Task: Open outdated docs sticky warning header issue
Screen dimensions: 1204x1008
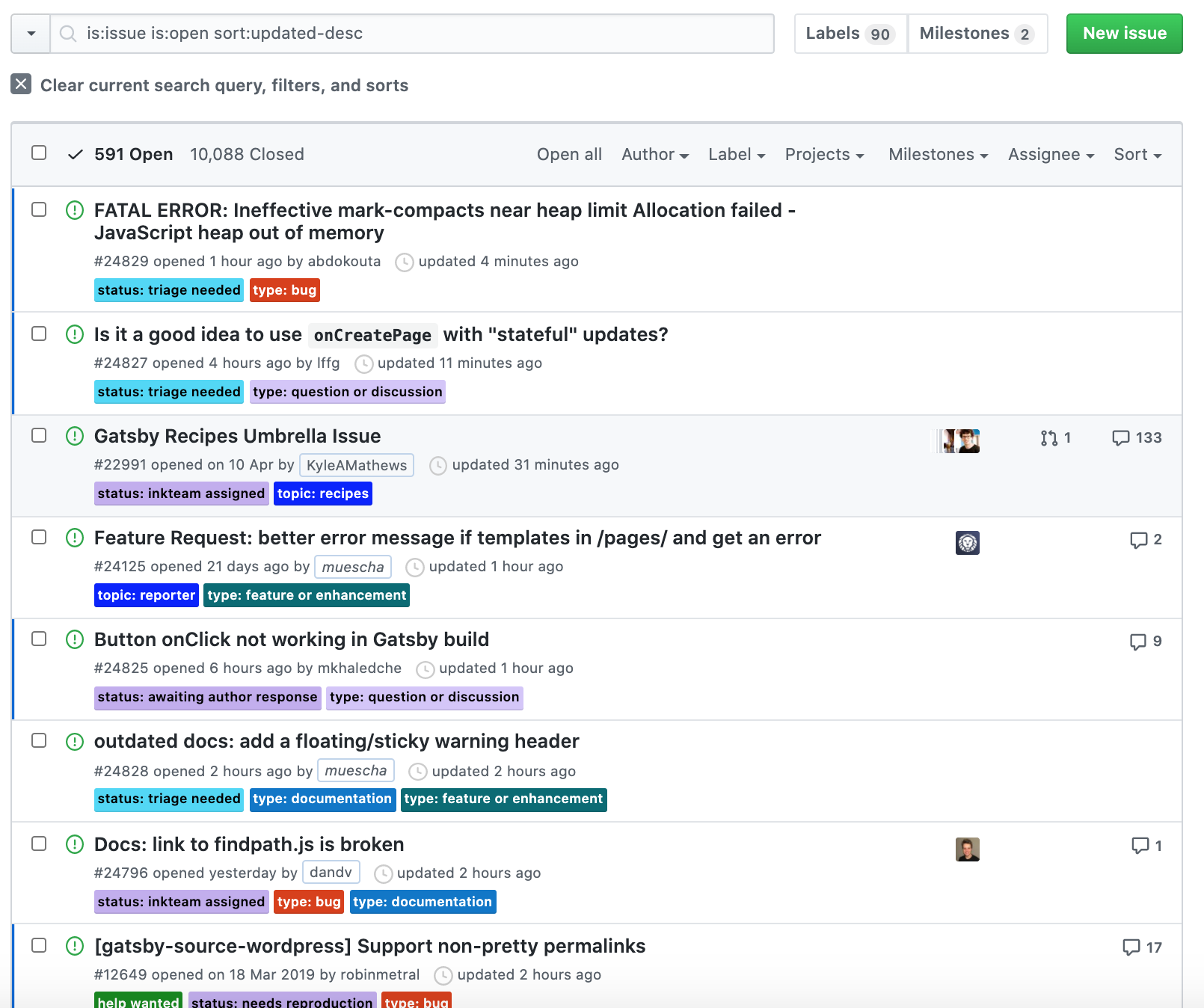Action: (337, 741)
